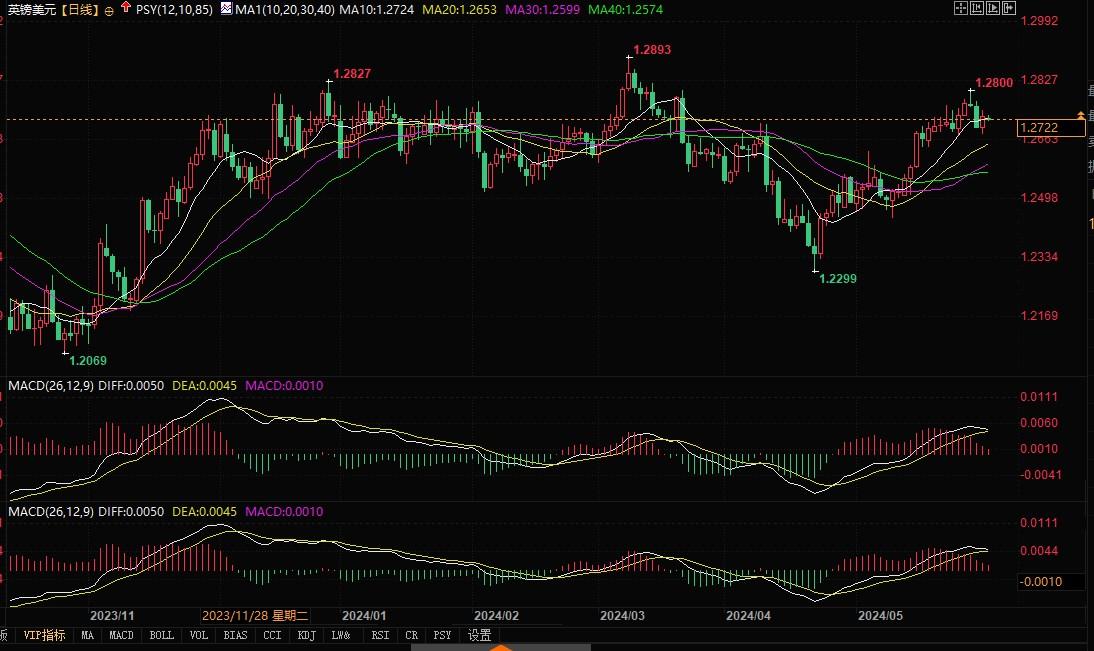Select the add-indicator-pane chart icon
Viewport: 1094px width, 651px height.
point(977,7)
